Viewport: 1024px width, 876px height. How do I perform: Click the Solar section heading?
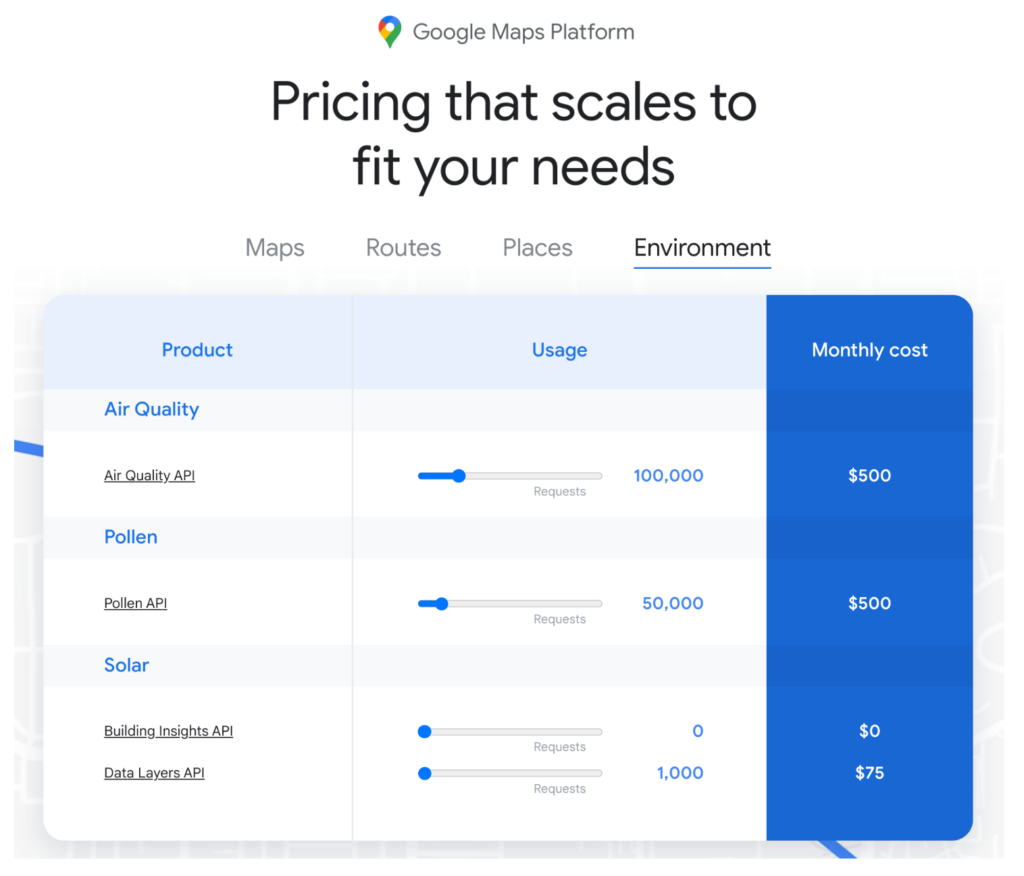(x=126, y=665)
